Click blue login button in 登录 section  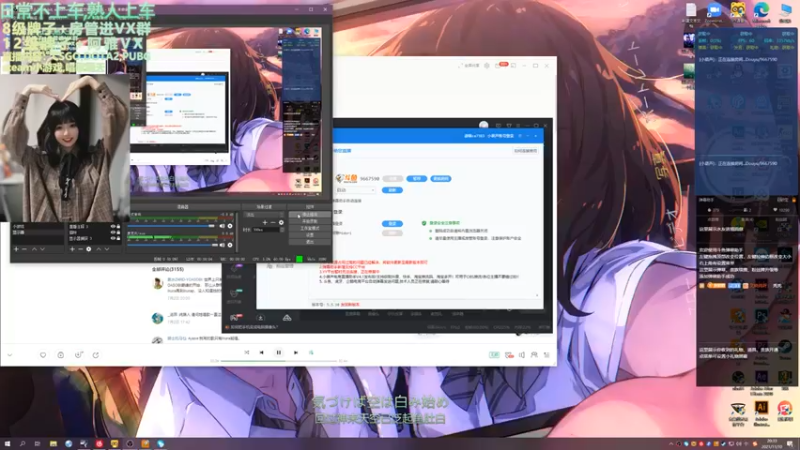(392, 223)
